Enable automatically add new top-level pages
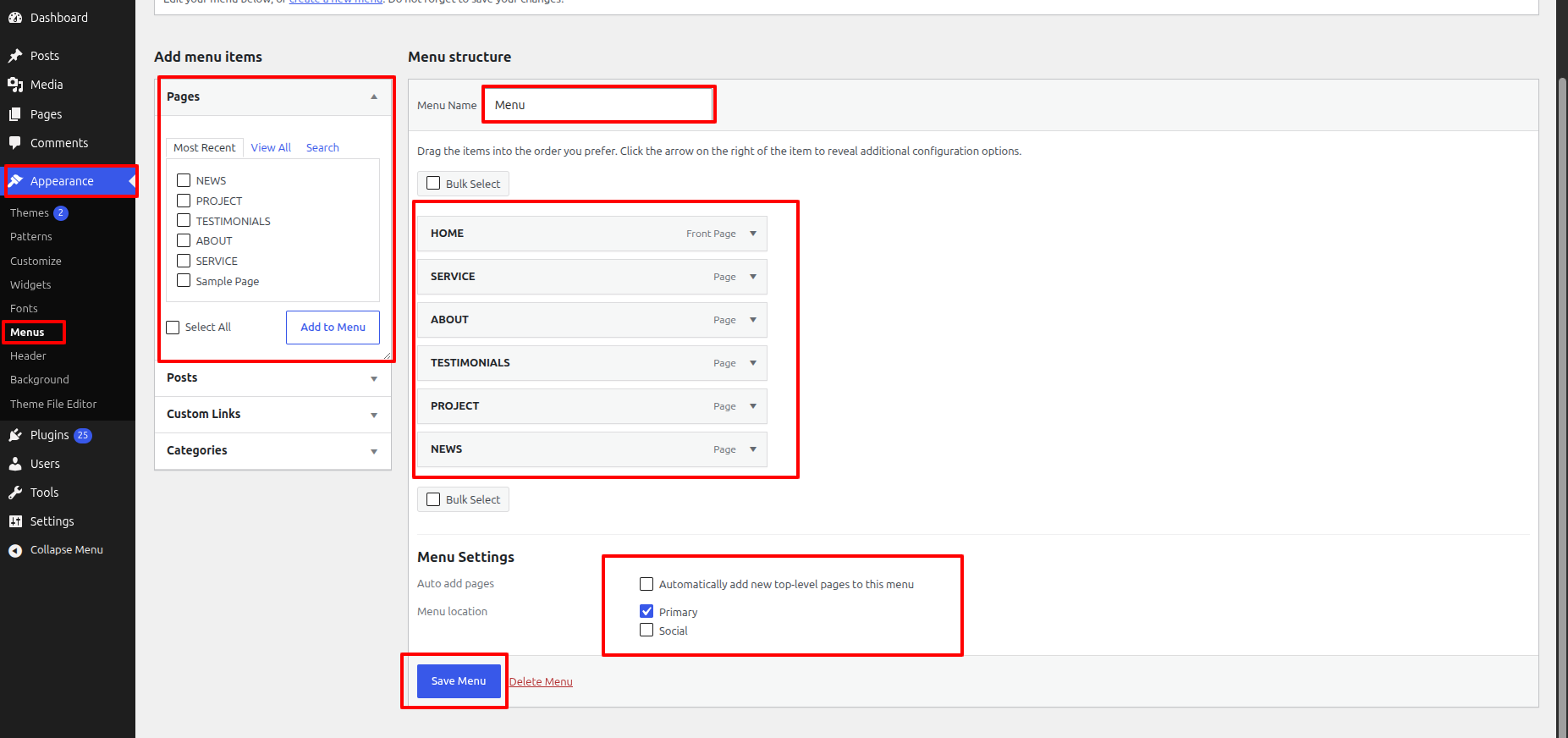This screenshot has height=738, width=1568. [646, 584]
